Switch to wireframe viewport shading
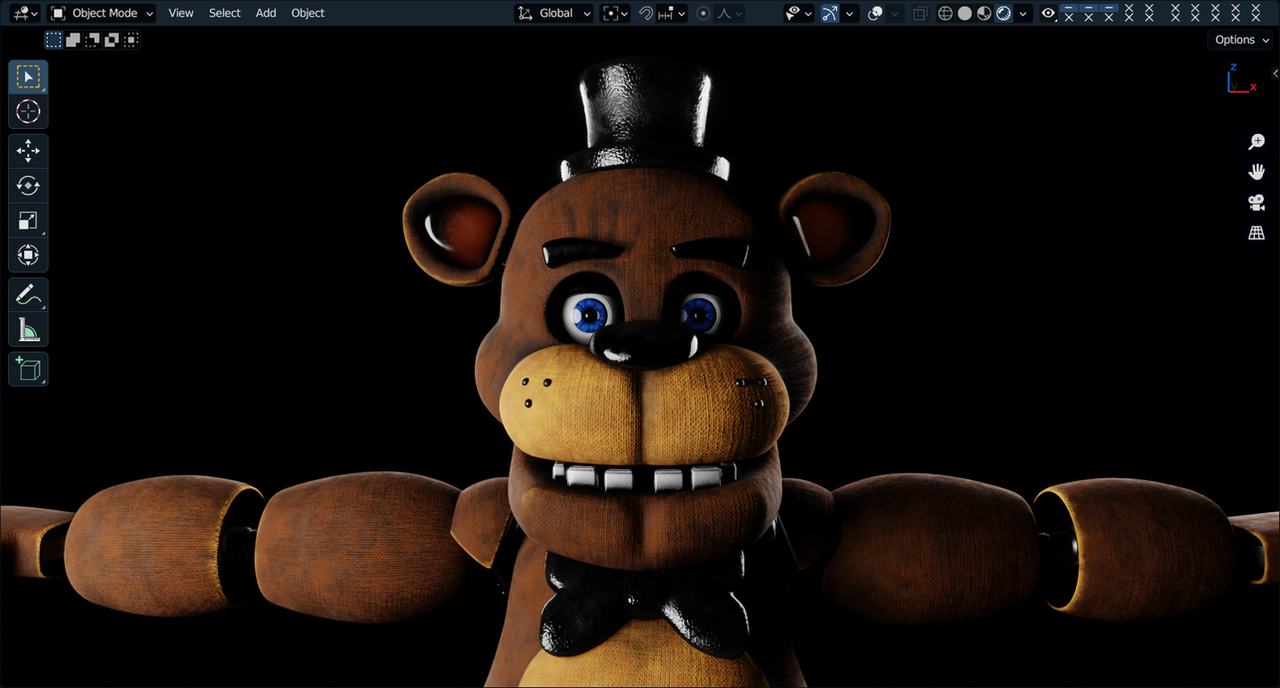Viewport: 1280px width, 688px height. [x=945, y=13]
